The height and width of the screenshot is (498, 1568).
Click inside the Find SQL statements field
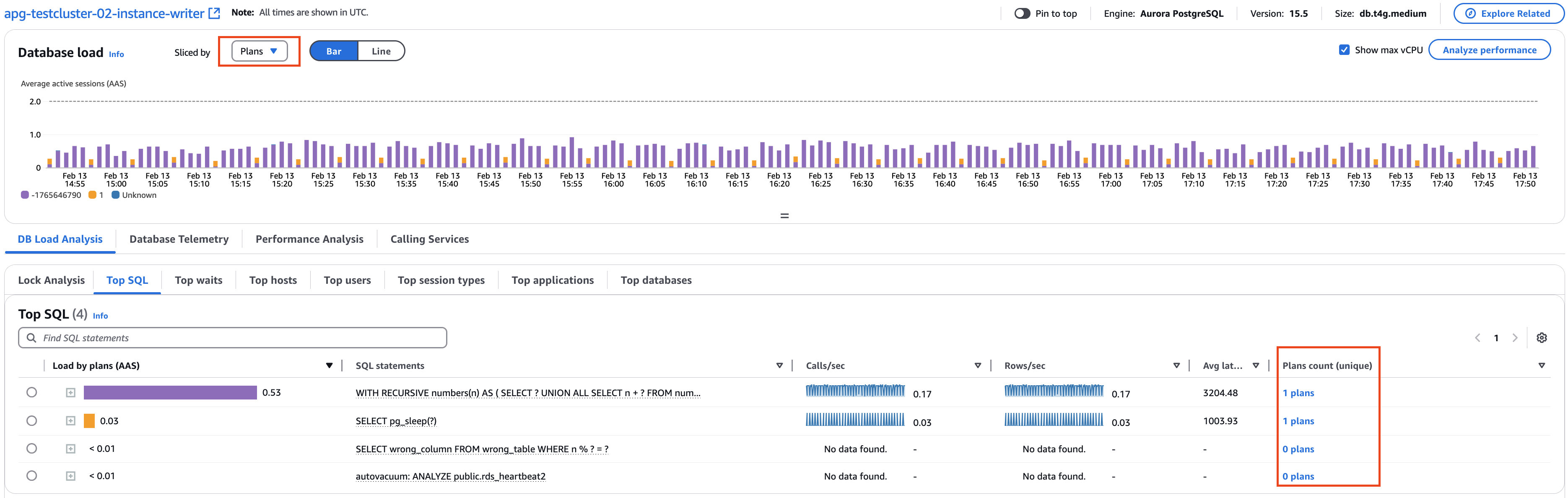point(183,337)
